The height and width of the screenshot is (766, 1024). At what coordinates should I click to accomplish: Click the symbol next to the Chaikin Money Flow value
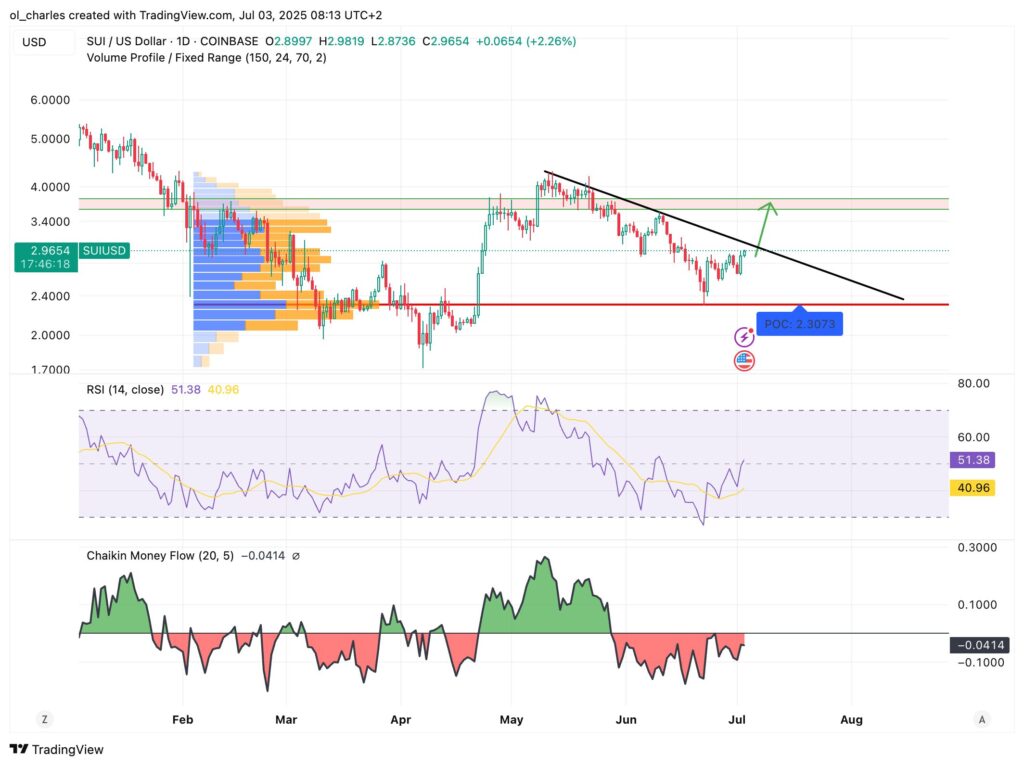click(x=296, y=555)
